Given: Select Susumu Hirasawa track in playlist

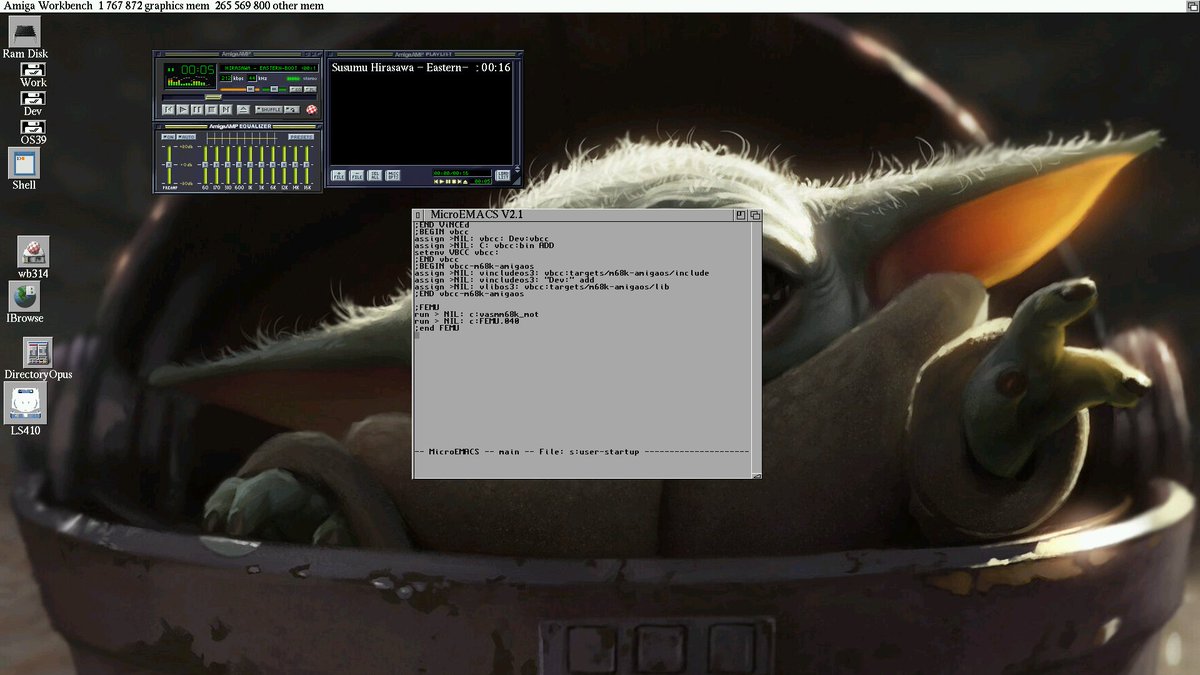Looking at the screenshot, I should point(421,68).
